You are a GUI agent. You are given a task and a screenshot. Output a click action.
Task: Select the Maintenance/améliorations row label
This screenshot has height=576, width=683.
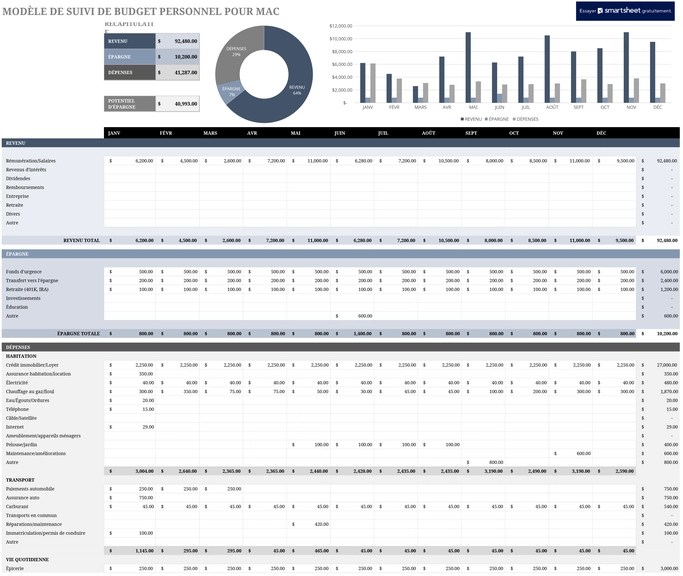(36, 454)
